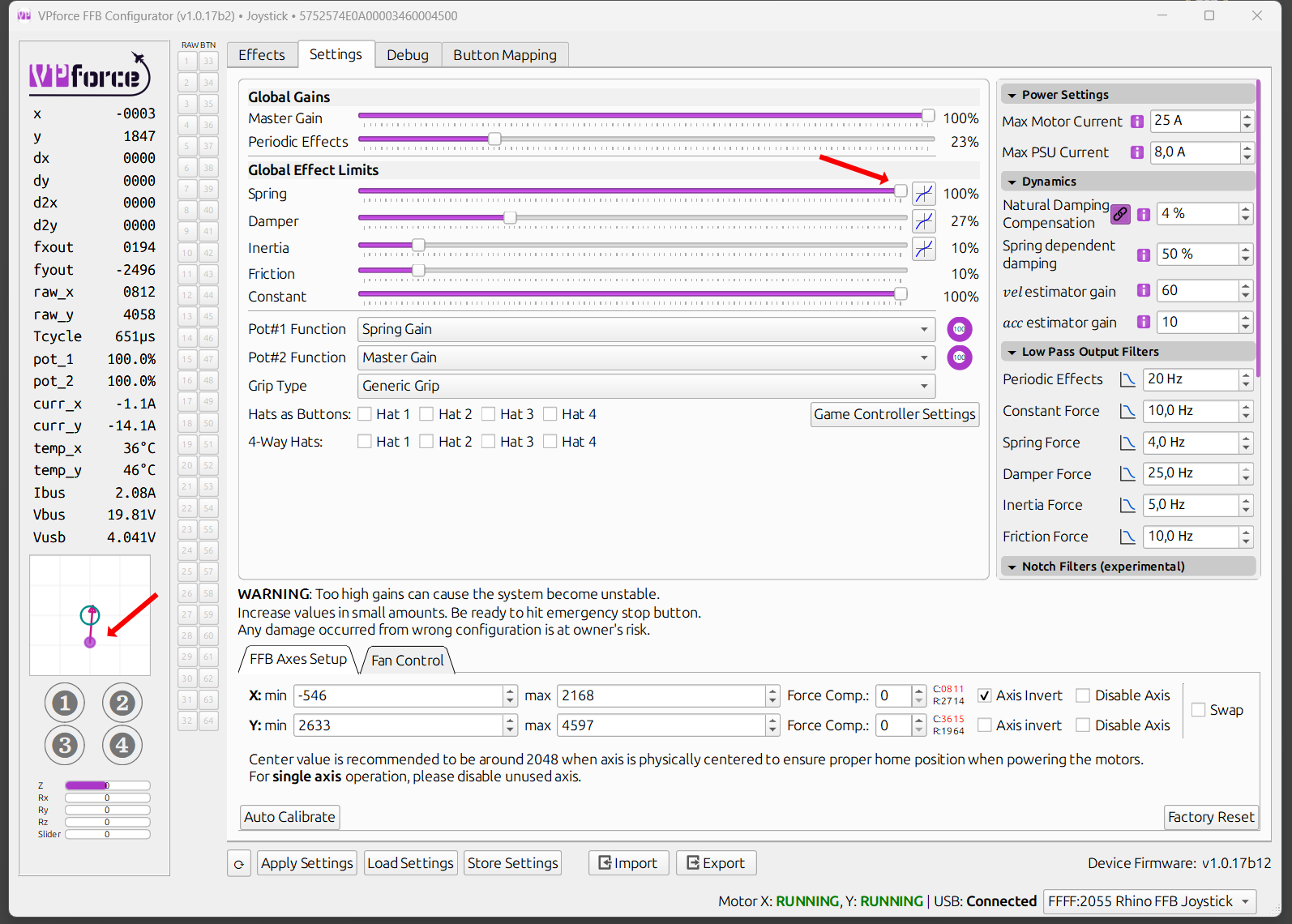Screen dimensions: 1292x924
Task: Open the Spring response curve editor icon
Action: (924, 194)
